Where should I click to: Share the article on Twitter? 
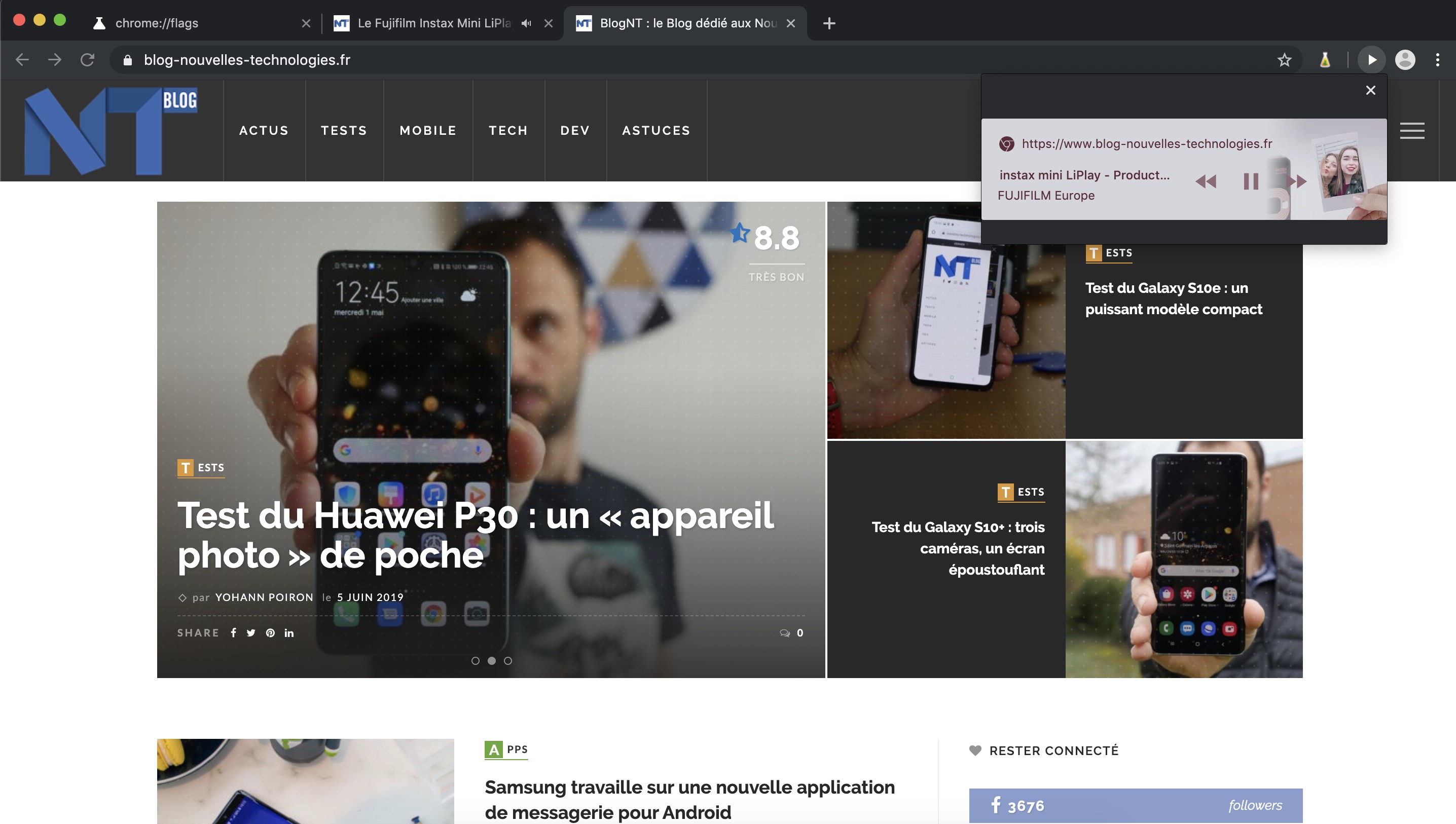pos(251,633)
